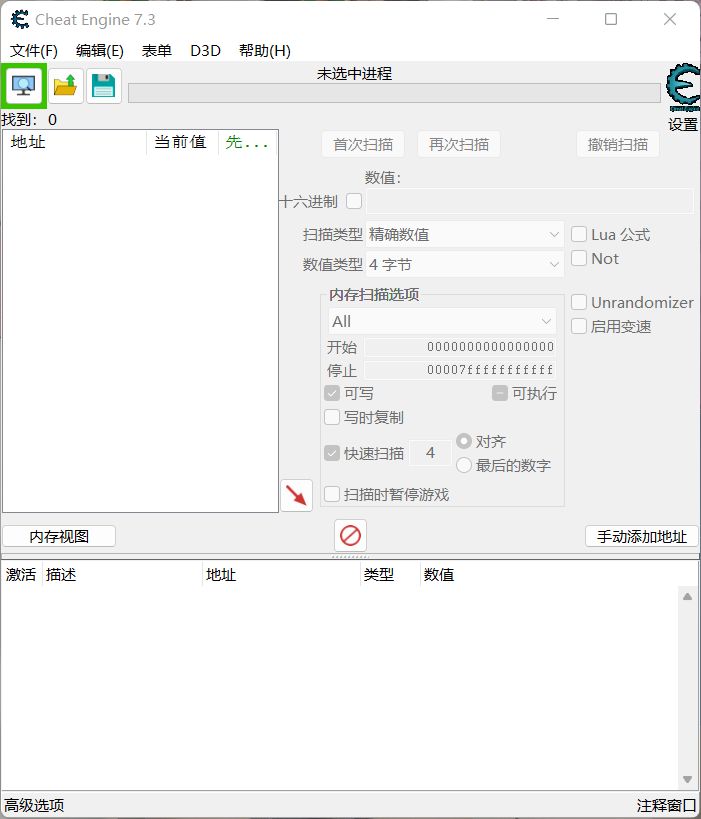Viewport: 701px width, 819px height.
Task: Open 注释窗口 at bottom right
Action: point(667,805)
